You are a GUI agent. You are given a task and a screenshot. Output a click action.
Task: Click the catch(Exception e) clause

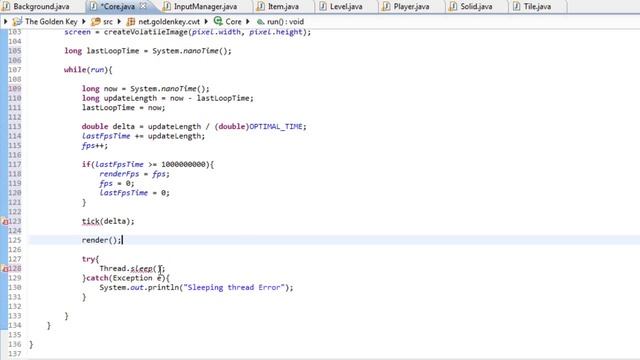click(x=126, y=278)
